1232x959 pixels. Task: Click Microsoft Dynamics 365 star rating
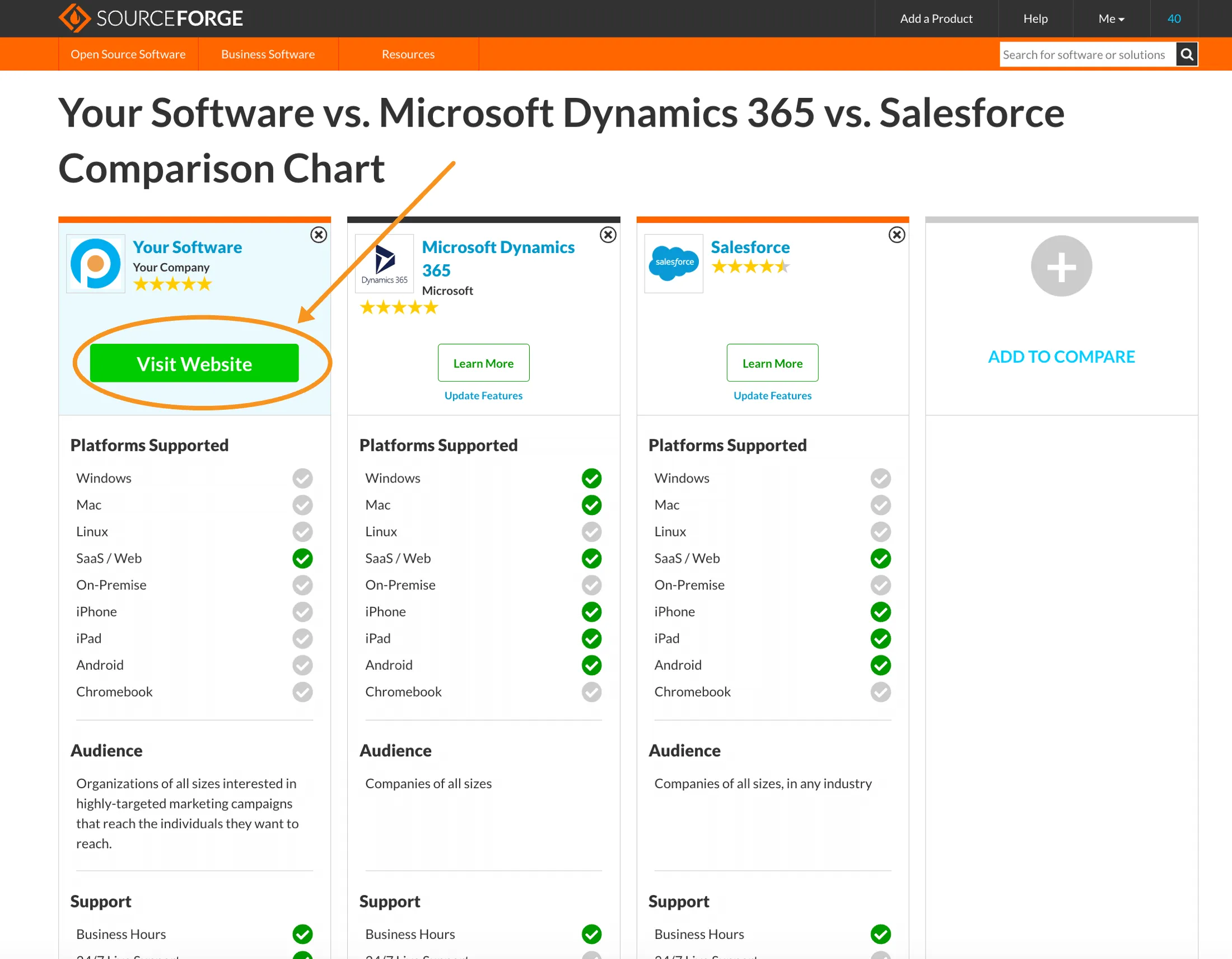(399, 307)
